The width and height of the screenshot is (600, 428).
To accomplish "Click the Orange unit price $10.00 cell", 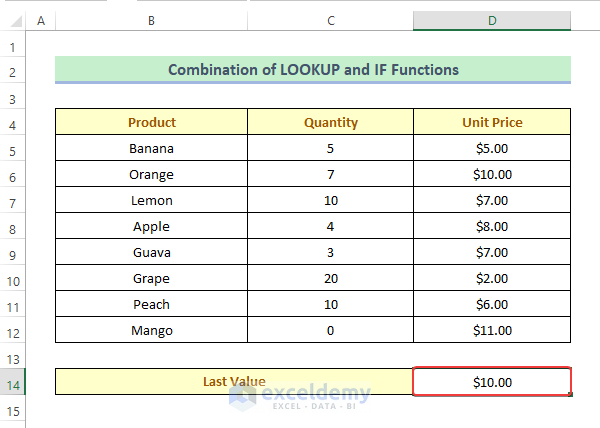I will 491,175.
